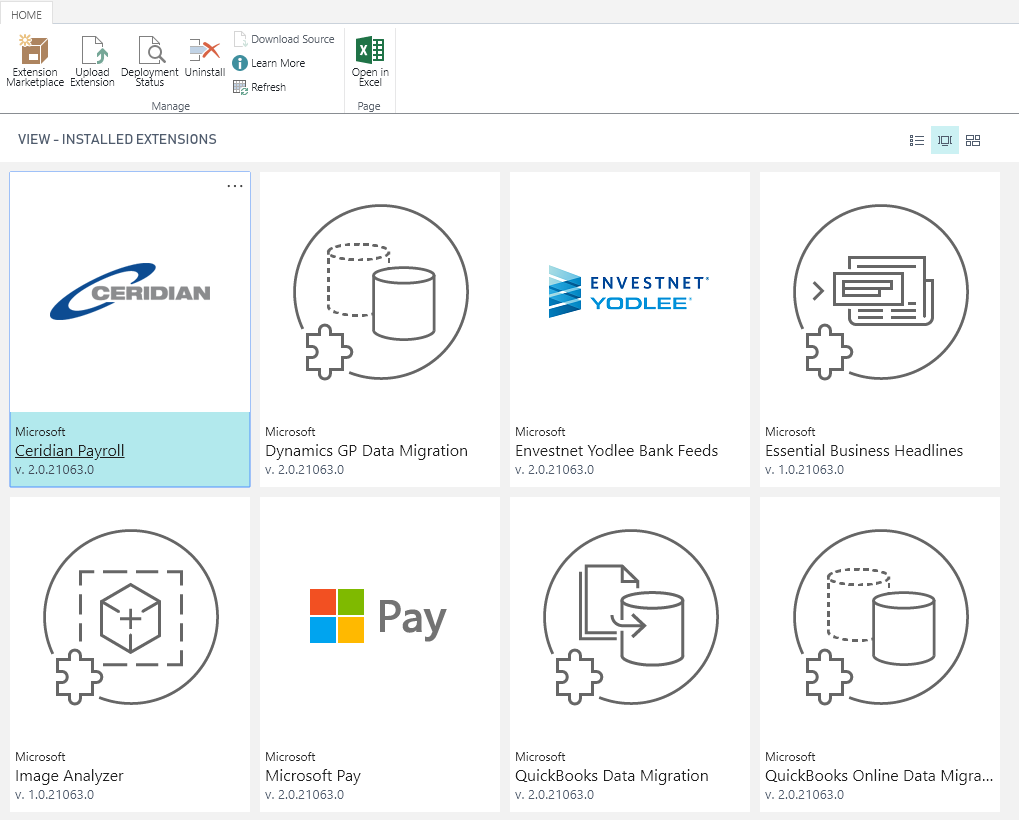
Task: Click Microsoft label on Envestnet Yodlee tile
Action: (541, 431)
